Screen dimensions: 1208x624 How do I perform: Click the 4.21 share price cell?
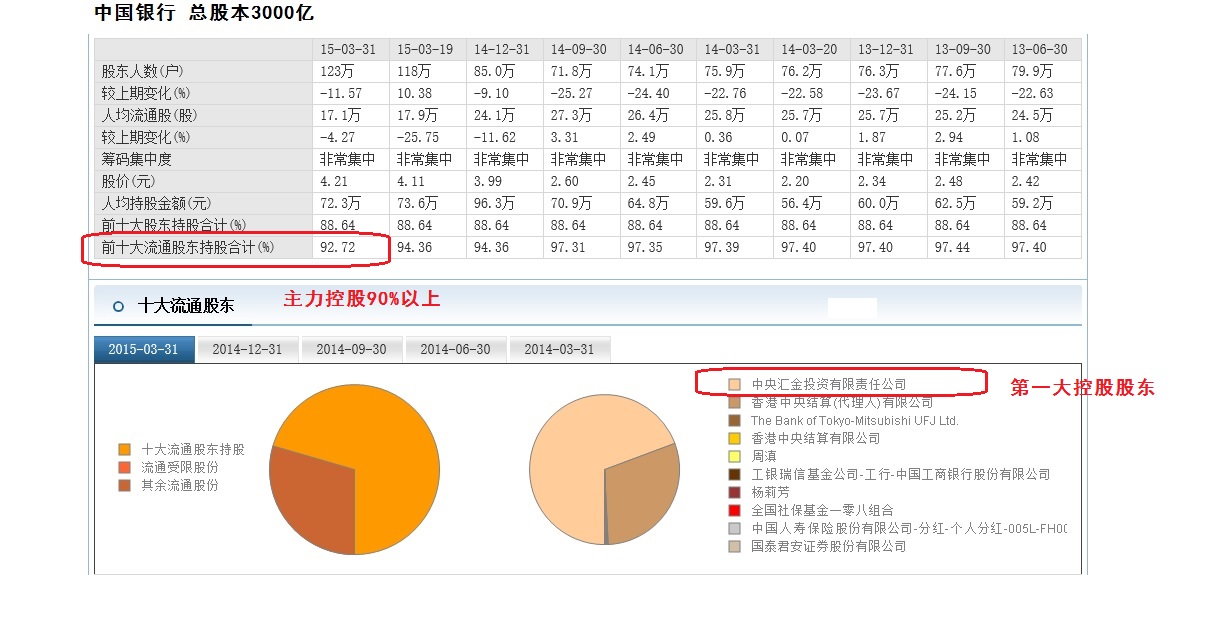coord(334,181)
